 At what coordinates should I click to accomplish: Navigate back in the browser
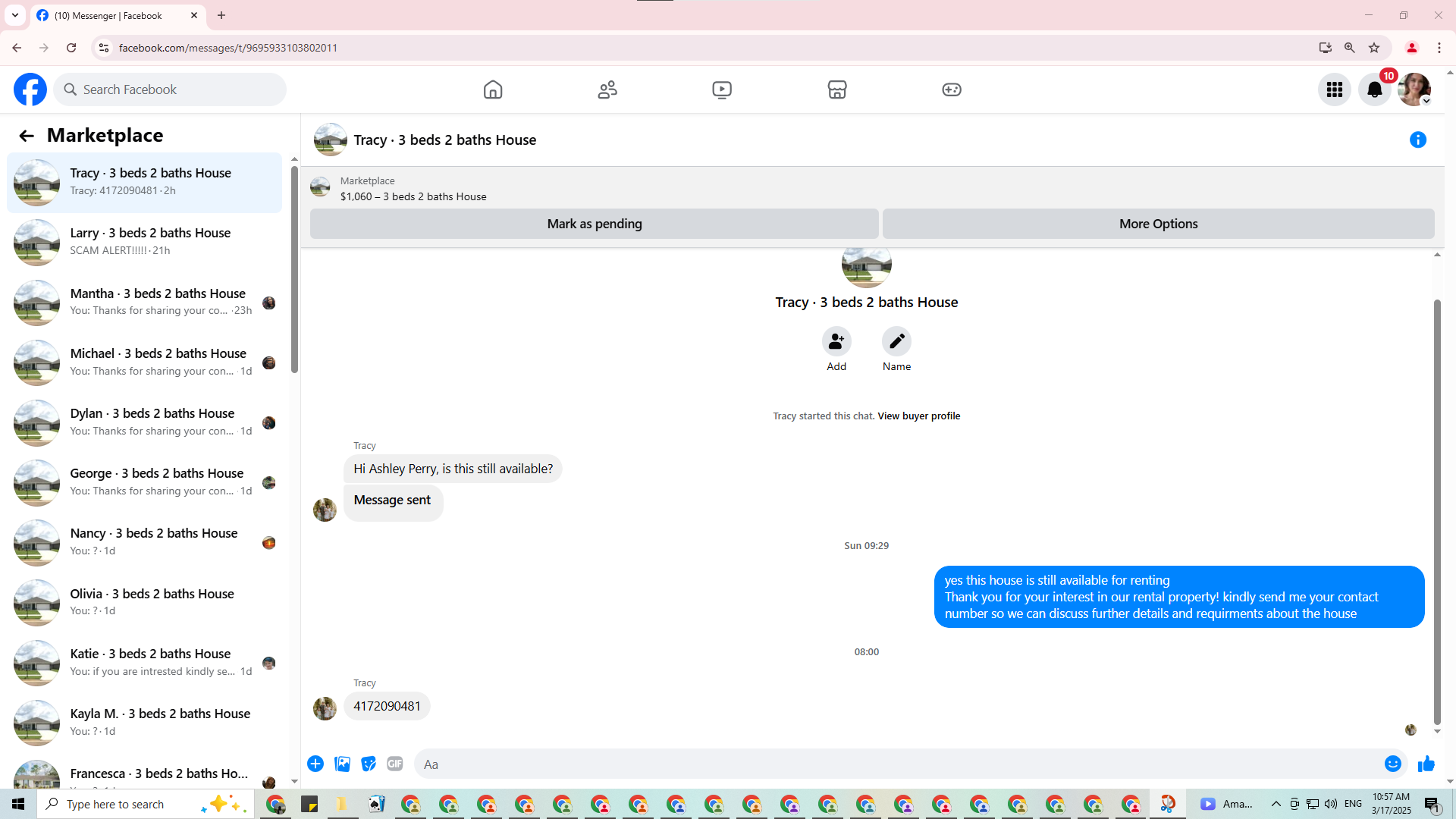(x=17, y=48)
